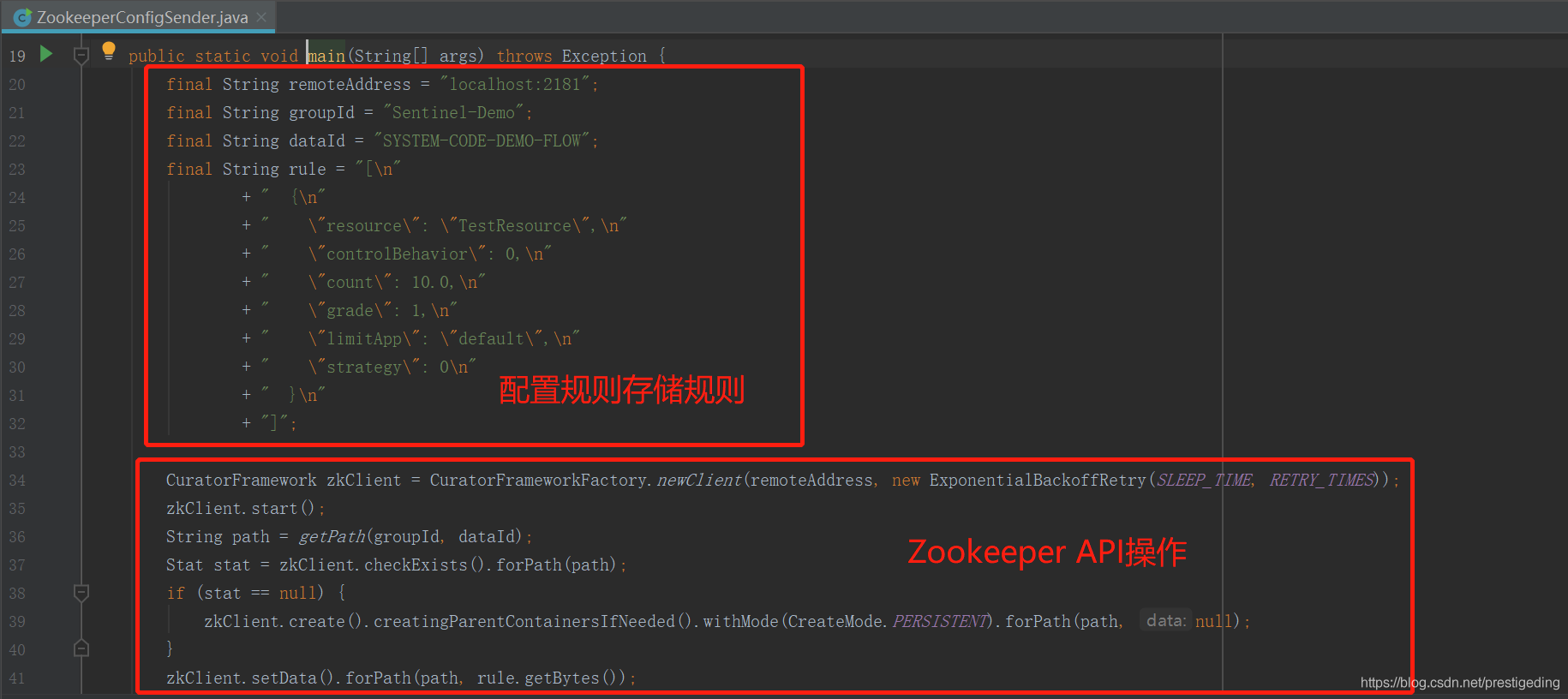1568x699 pixels.
Task: Click the ExponentialBackoffRetry constructor call
Action: click(x=1038, y=480)
